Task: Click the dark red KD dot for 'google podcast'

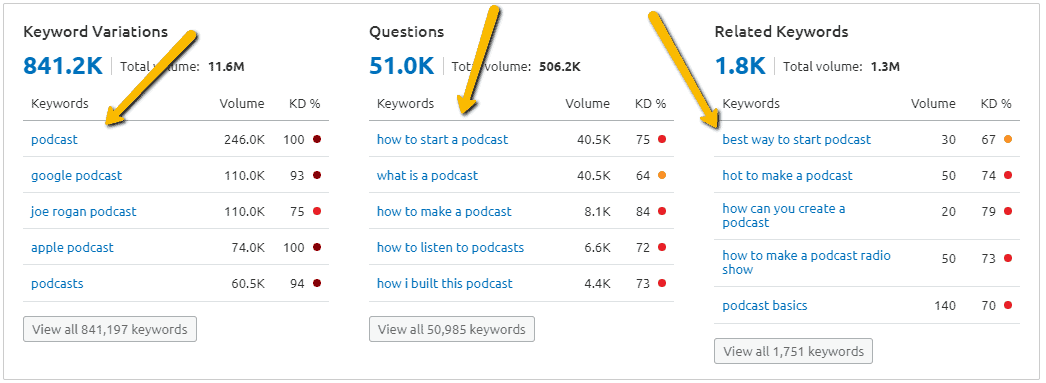Action: (317, 175)
